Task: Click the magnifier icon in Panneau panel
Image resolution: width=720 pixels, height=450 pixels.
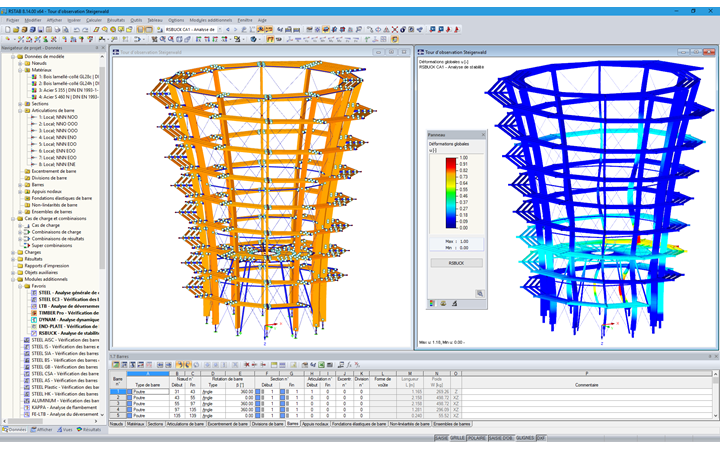Action: [x=480, y=293]
